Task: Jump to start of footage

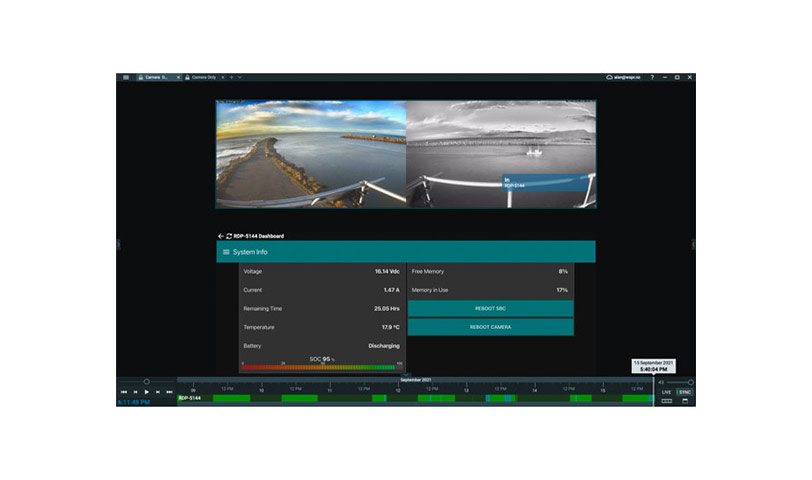Action: point(124,392)
